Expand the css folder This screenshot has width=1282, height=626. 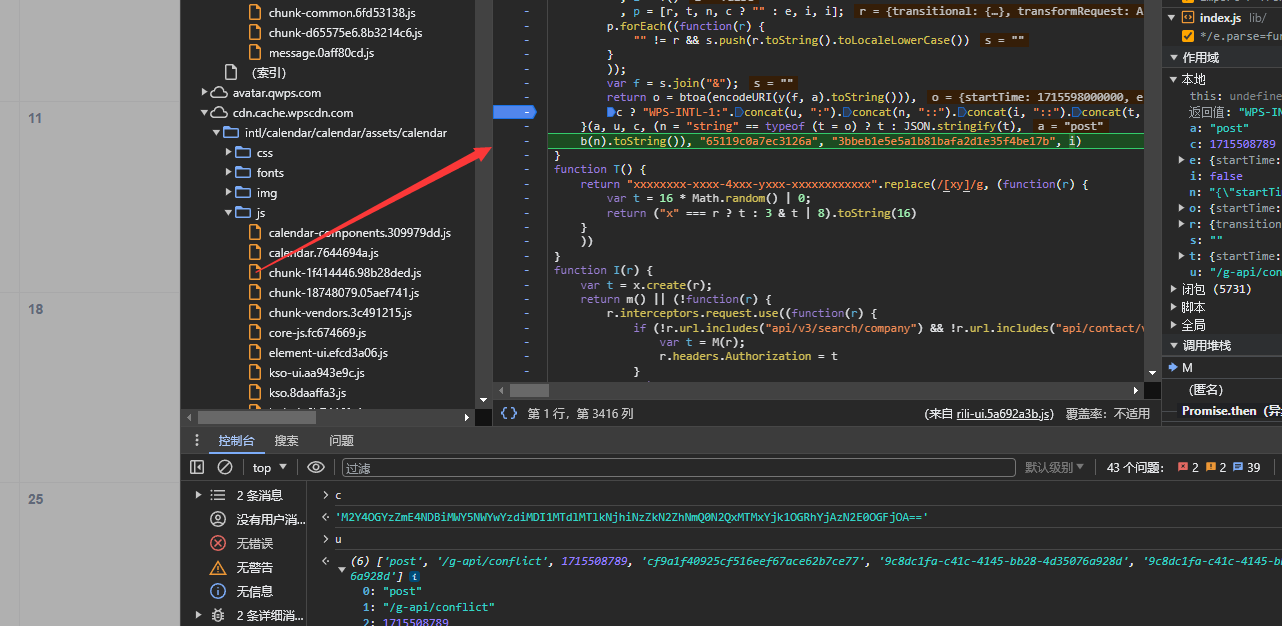pos(229,152)
